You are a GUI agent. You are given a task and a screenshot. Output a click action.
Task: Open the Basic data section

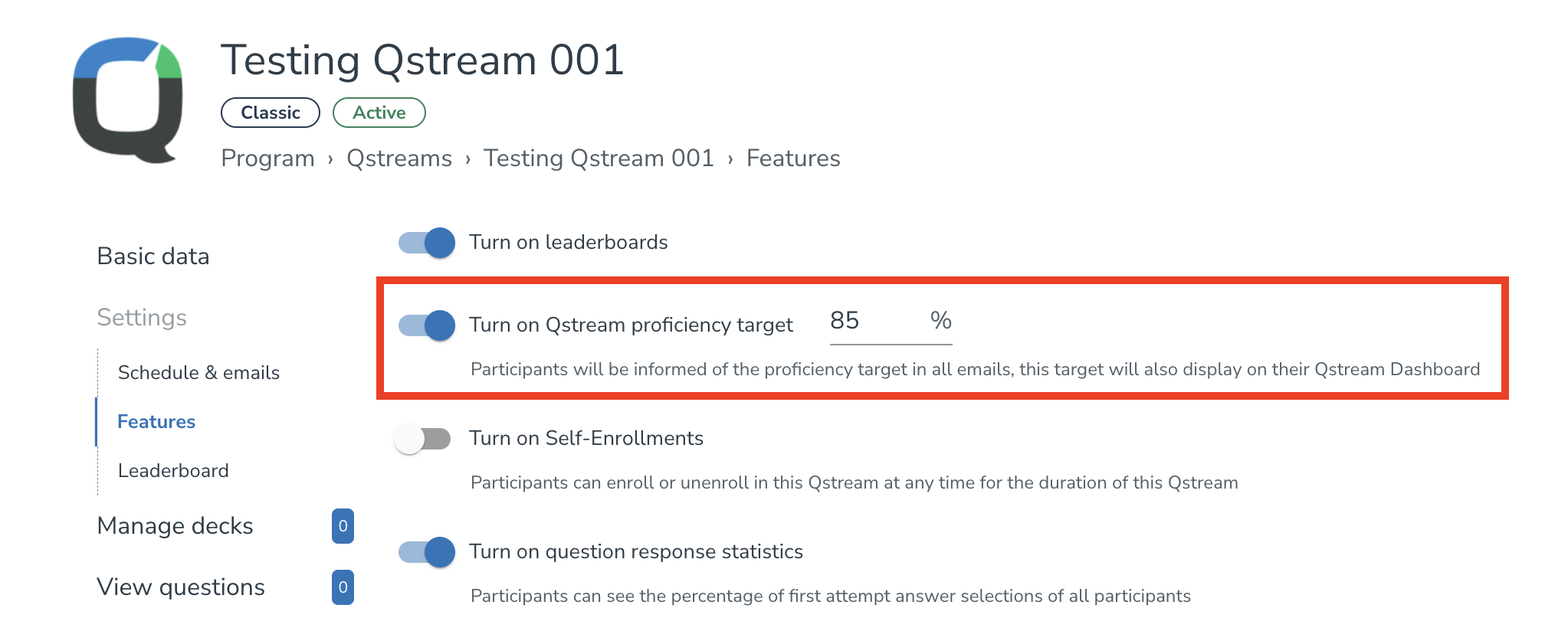[153, 256]
